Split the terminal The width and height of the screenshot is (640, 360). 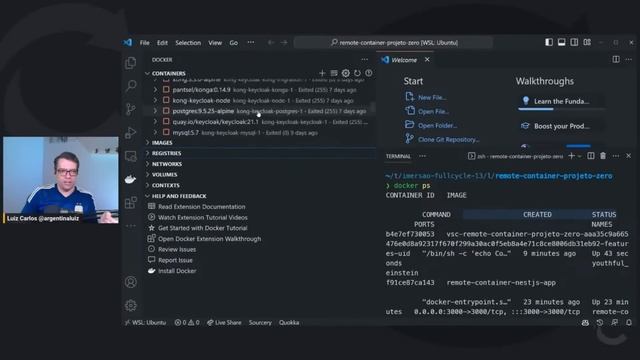click(x=591, y=156)
